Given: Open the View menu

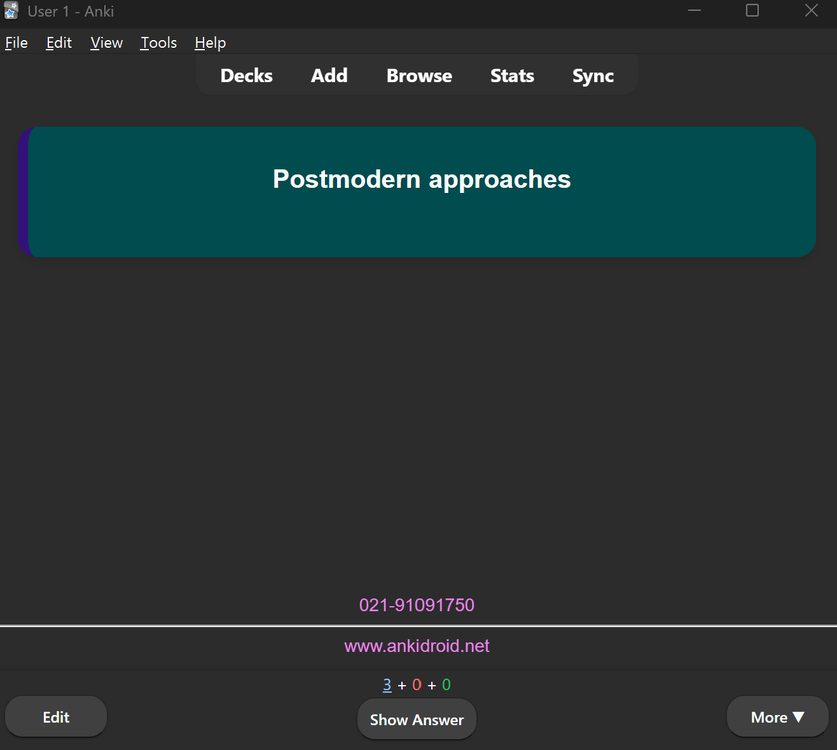Looking at the screenshot, I should pyautogui.click(x=106, y=43).
